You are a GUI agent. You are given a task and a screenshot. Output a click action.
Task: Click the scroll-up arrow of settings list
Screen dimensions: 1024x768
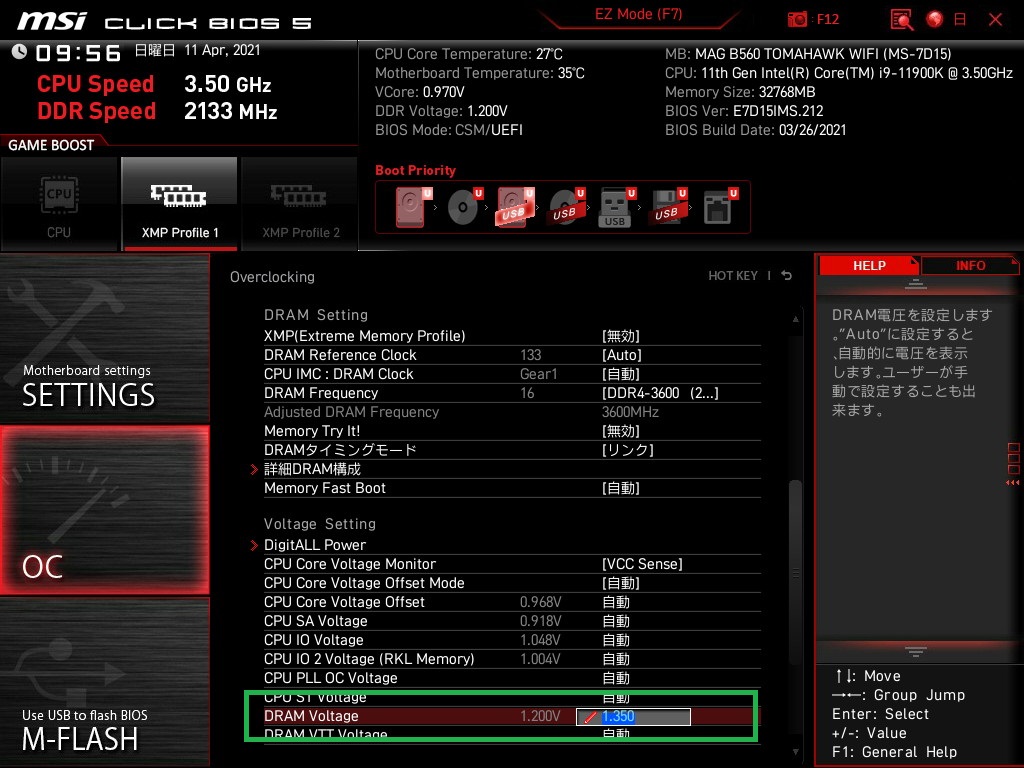795,319
